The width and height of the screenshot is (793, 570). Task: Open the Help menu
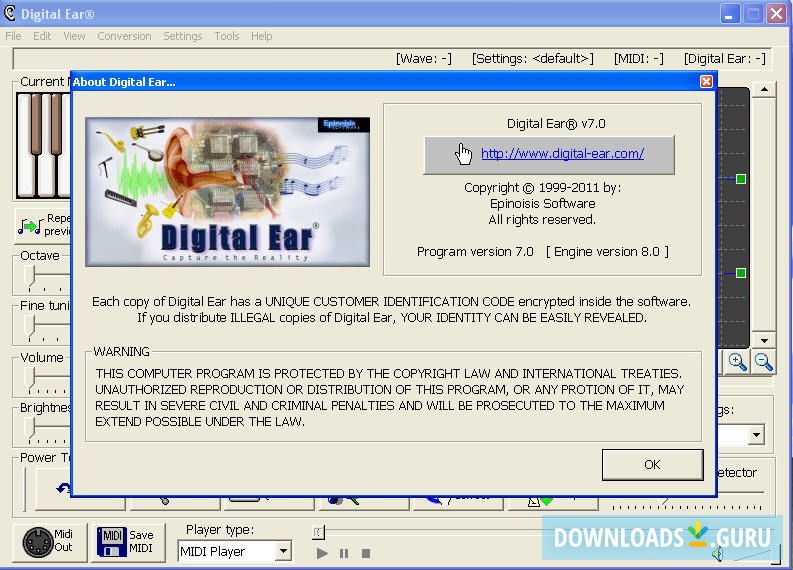pos(261,36)
